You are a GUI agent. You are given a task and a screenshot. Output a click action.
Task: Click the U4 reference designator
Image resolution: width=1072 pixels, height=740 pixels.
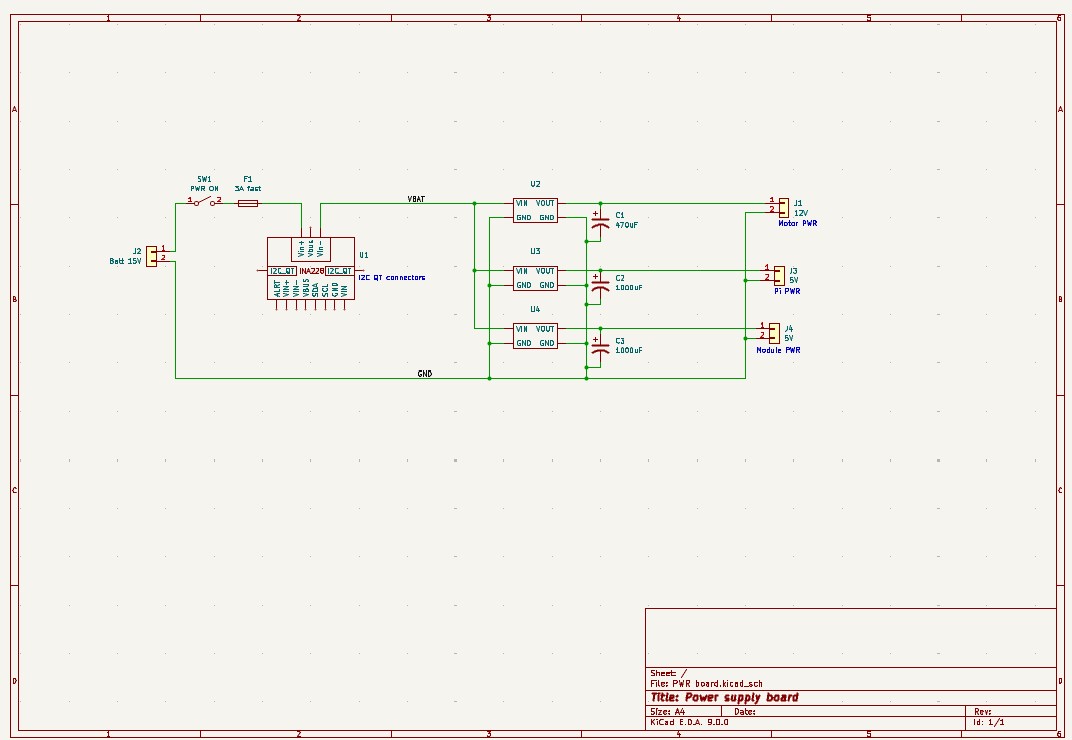(535, 310)
